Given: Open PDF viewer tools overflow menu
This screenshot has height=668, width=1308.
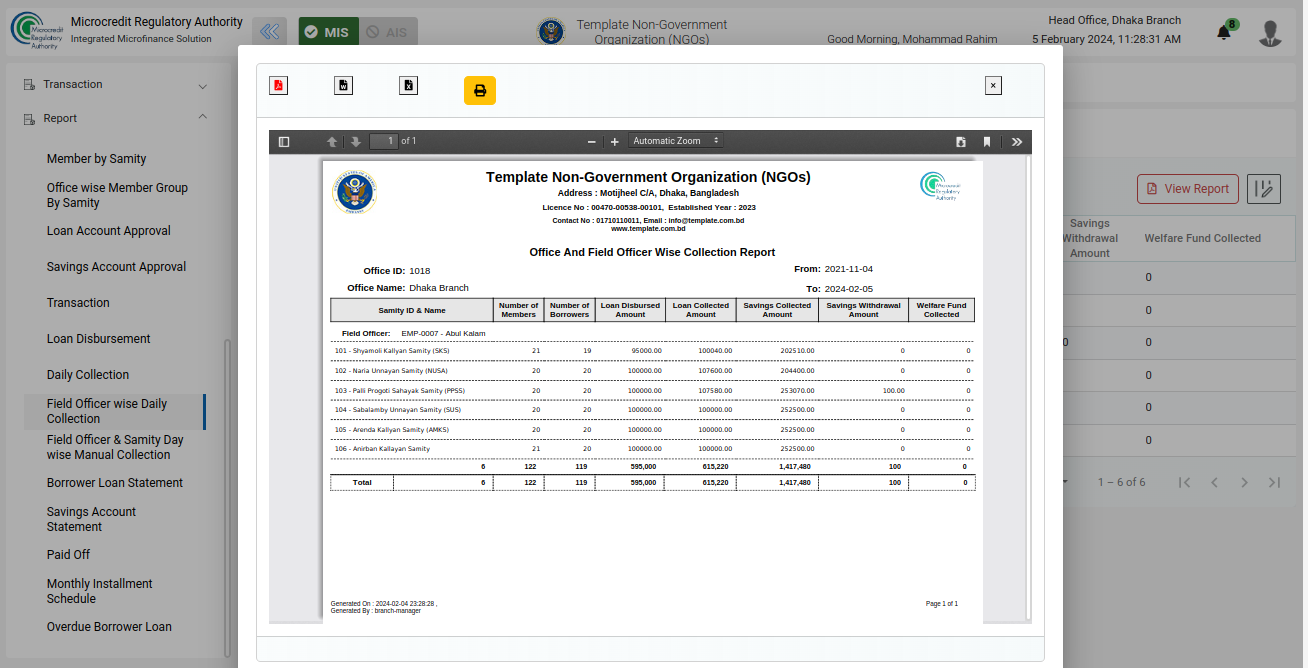Looking at the screenshot, I should pos(1017,142).
